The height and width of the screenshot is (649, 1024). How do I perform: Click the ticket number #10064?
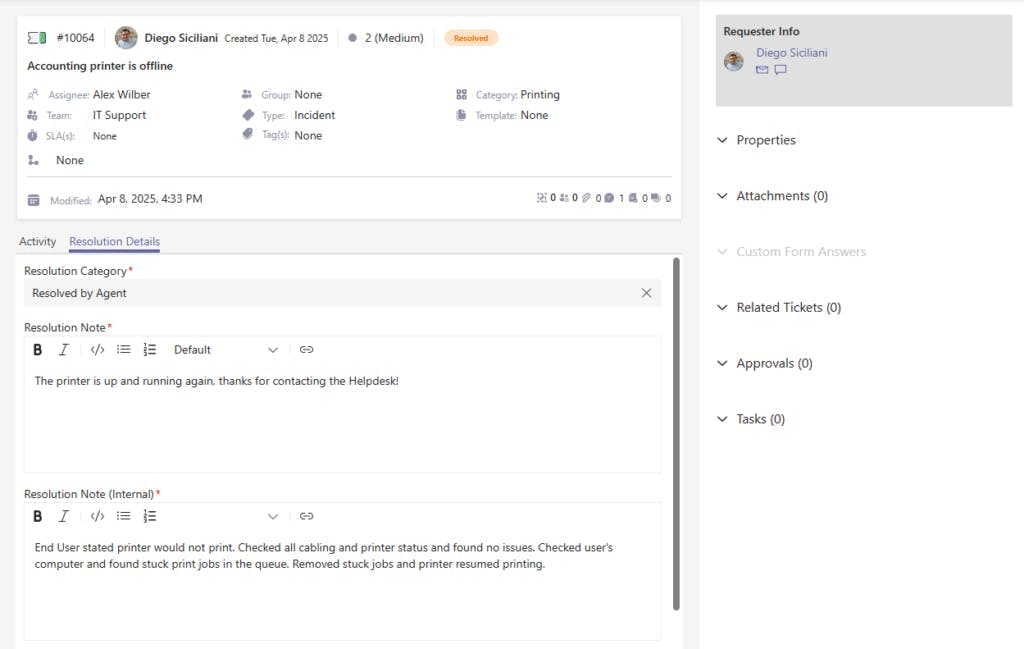[x=76, y=38]
